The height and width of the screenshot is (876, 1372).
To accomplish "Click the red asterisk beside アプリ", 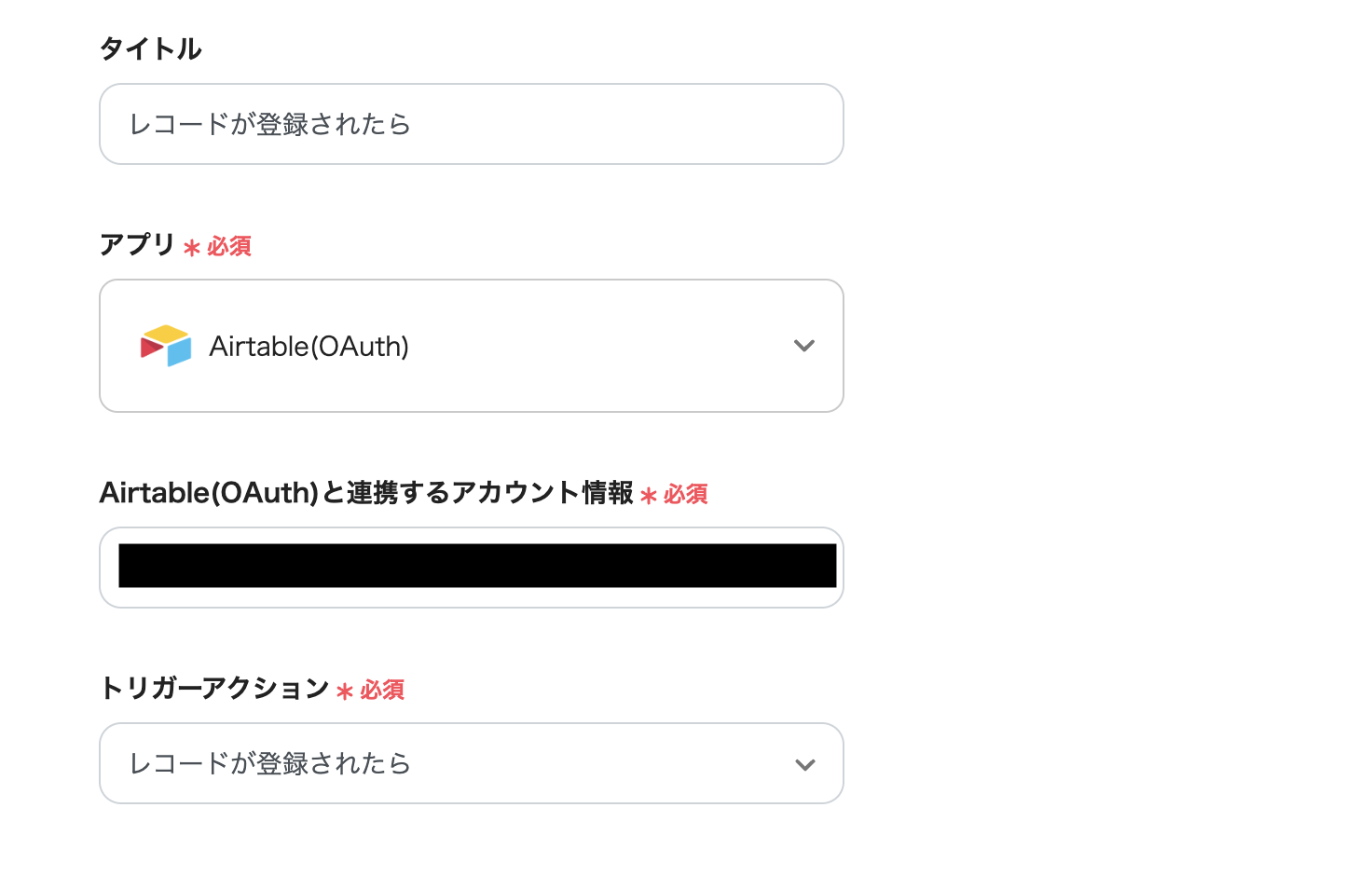I will [192, 248].
